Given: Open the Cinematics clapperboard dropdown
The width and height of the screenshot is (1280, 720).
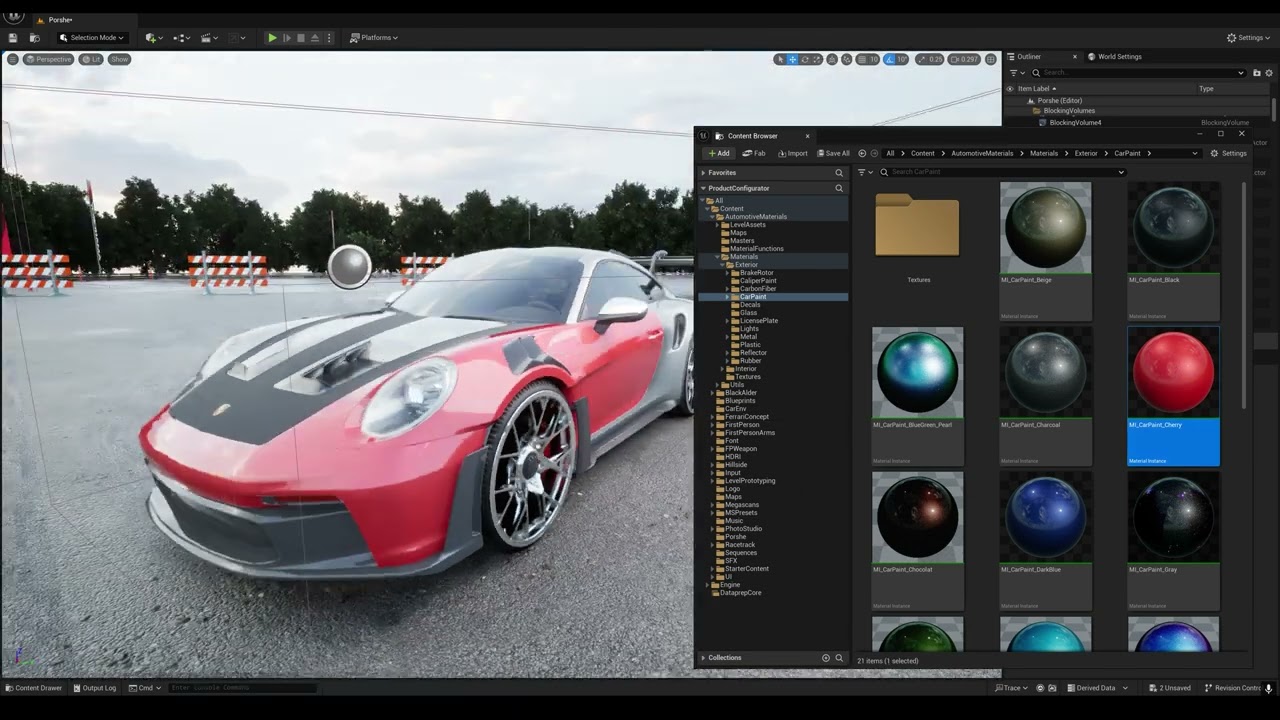Looking at the screenshot, I should coord(209,38).
